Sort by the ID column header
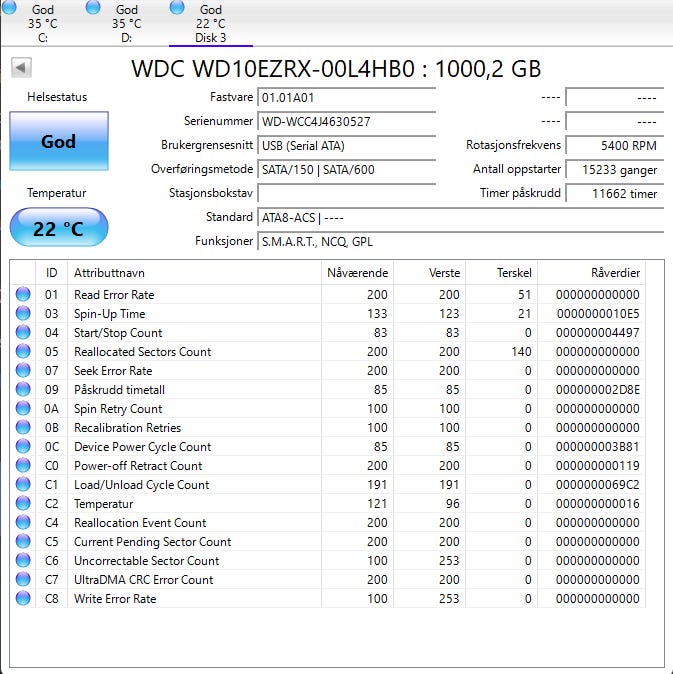The image size is (673, 674). click(x=51, y=273)
